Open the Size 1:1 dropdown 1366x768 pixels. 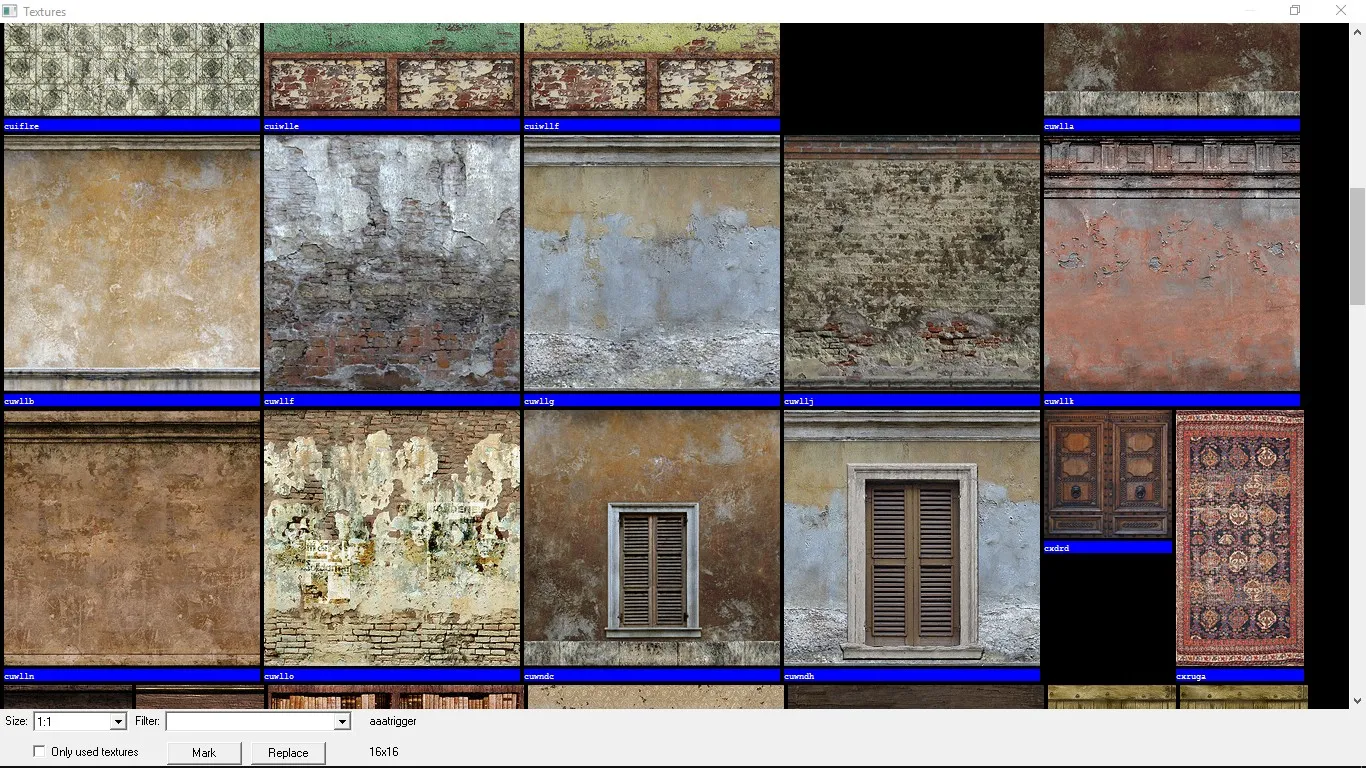click(x=118, y=721)
